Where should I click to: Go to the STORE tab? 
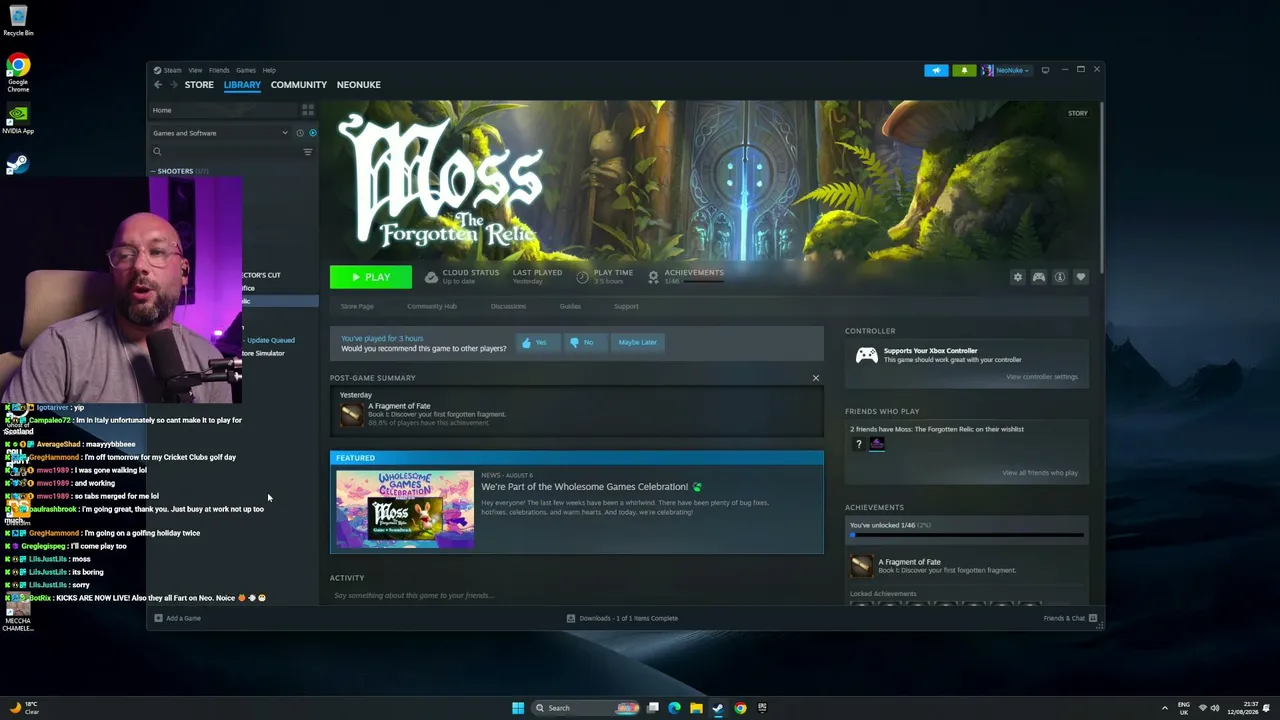(x=199, y=85)
